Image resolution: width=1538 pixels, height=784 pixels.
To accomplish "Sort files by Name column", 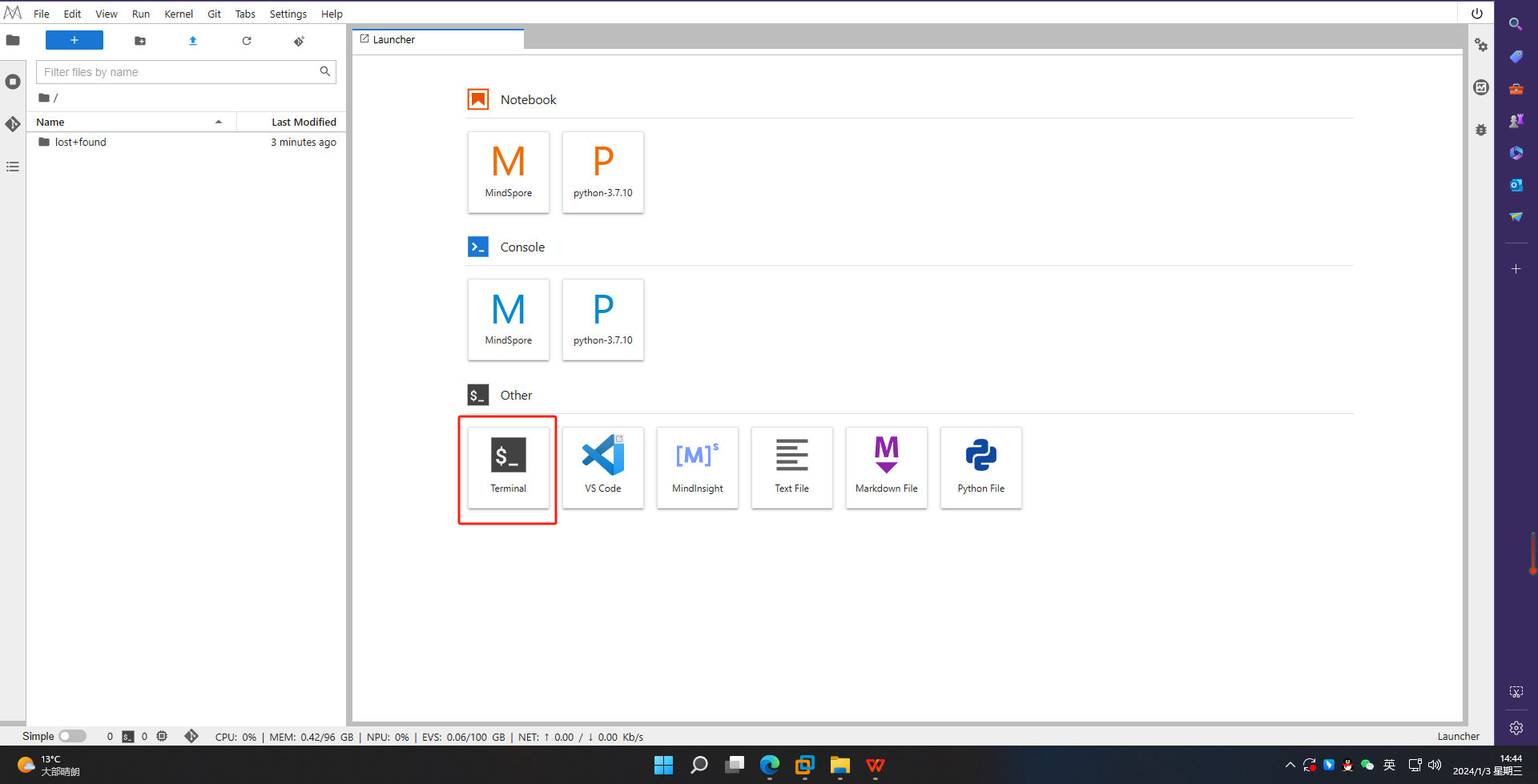I will tap(132, 122).
